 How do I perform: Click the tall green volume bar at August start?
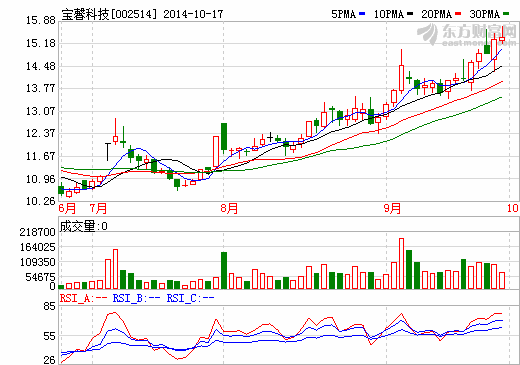coord(224,270)
